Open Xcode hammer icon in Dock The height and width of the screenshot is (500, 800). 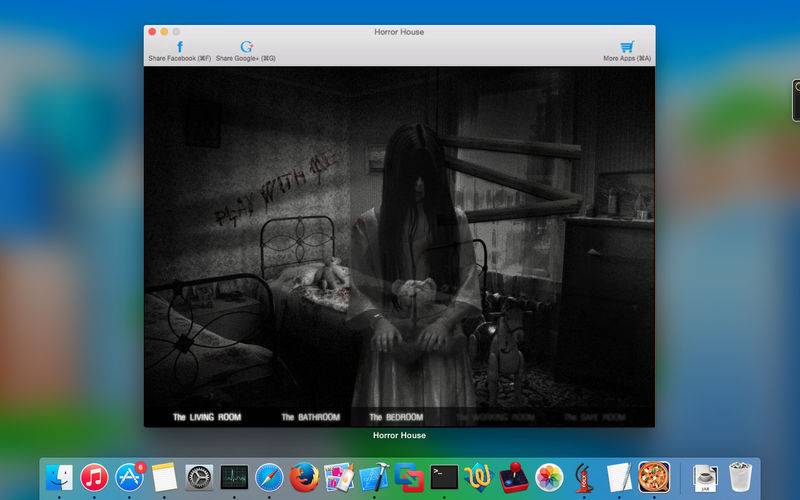click(374, 478)
